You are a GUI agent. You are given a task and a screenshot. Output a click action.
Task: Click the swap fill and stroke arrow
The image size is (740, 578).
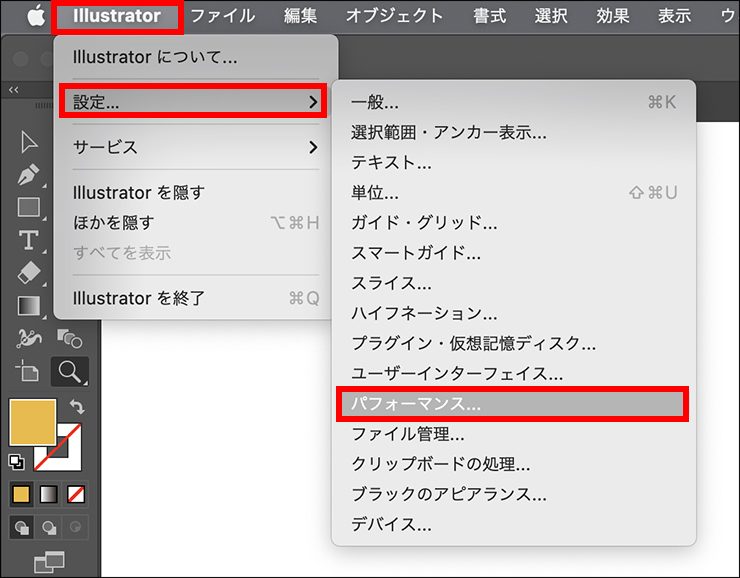point(77,407)
